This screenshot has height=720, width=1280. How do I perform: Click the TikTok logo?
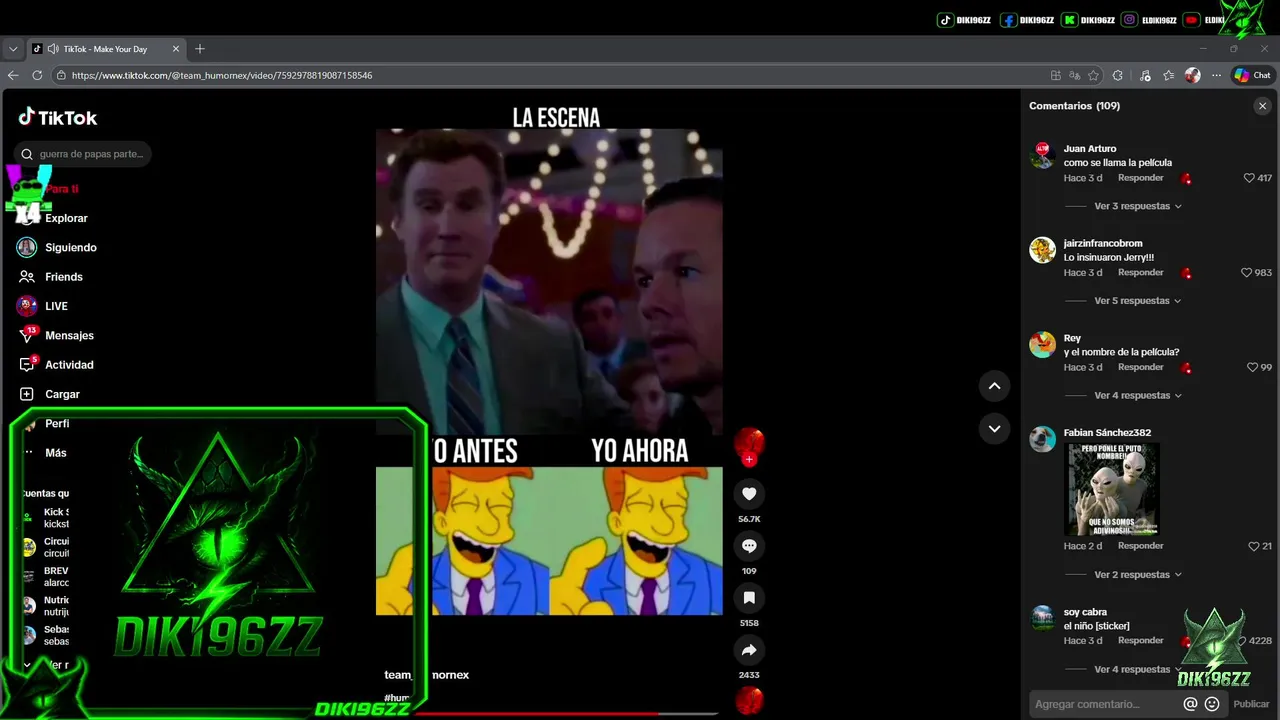coord(57,117)
